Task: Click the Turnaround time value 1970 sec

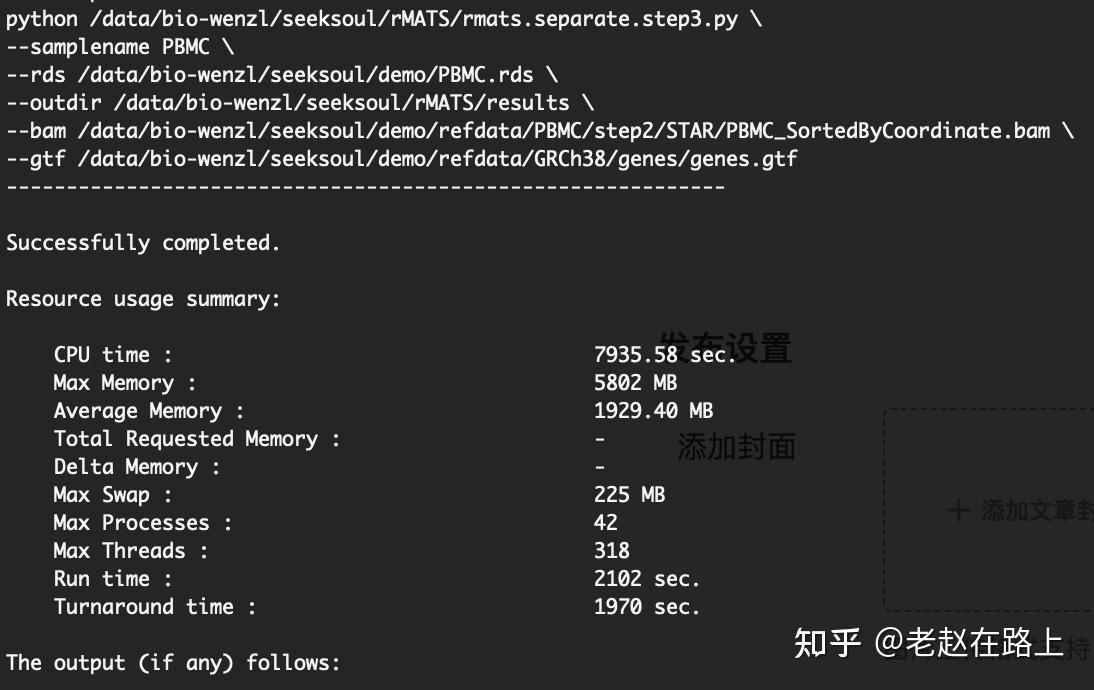Action: (x=647, y=607)
